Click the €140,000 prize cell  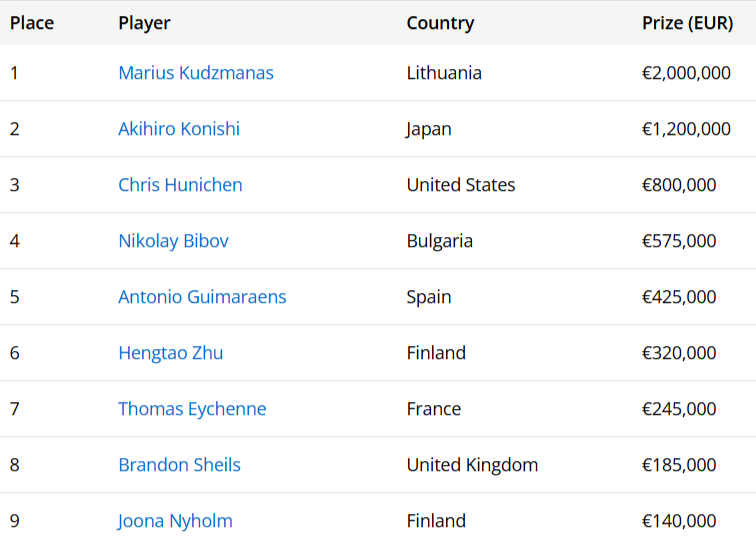tap(679, 521)
